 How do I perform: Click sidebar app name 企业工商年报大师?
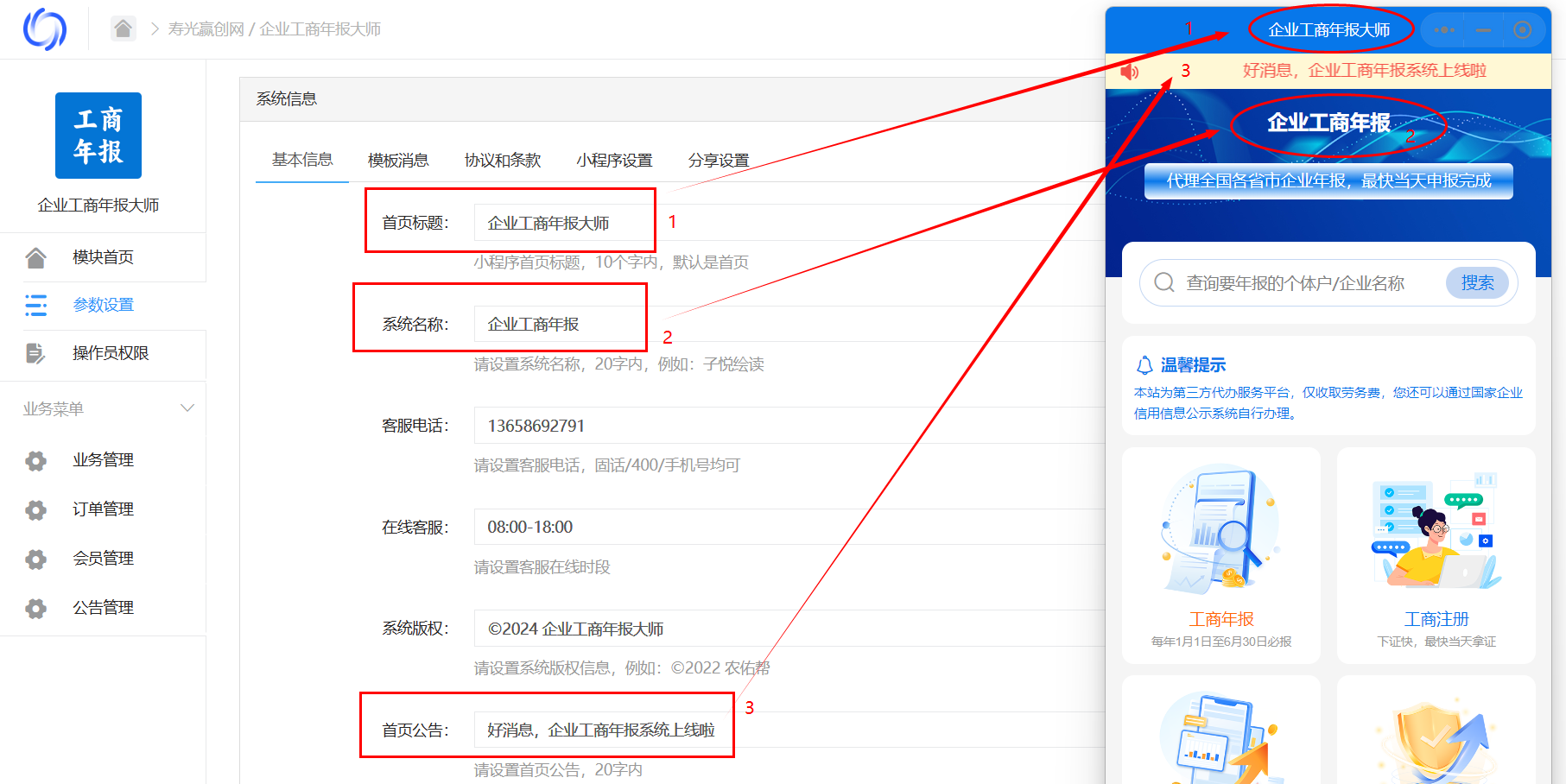coord(98,205)
